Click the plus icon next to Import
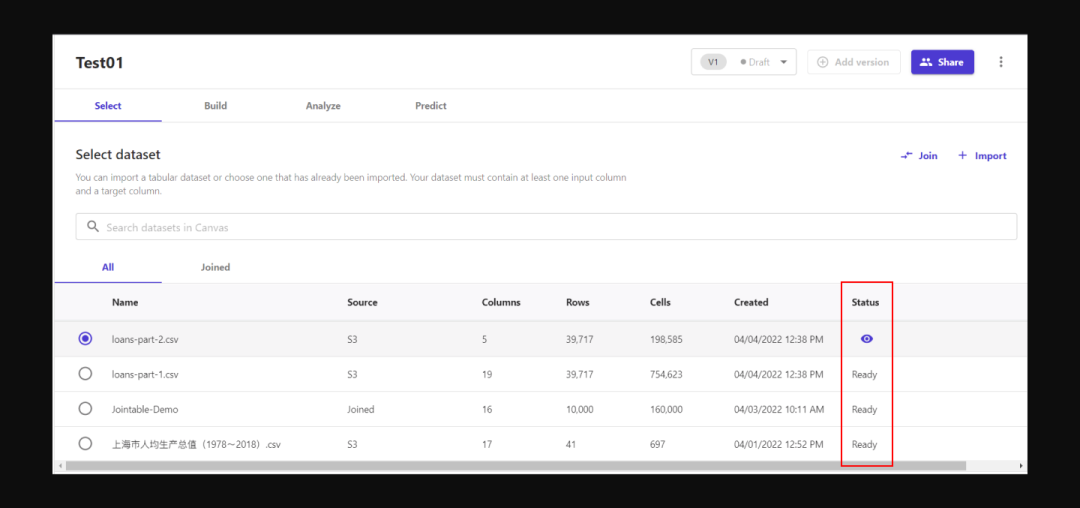The height and width of the screenshot is (508, 1080). click(963, 156)
